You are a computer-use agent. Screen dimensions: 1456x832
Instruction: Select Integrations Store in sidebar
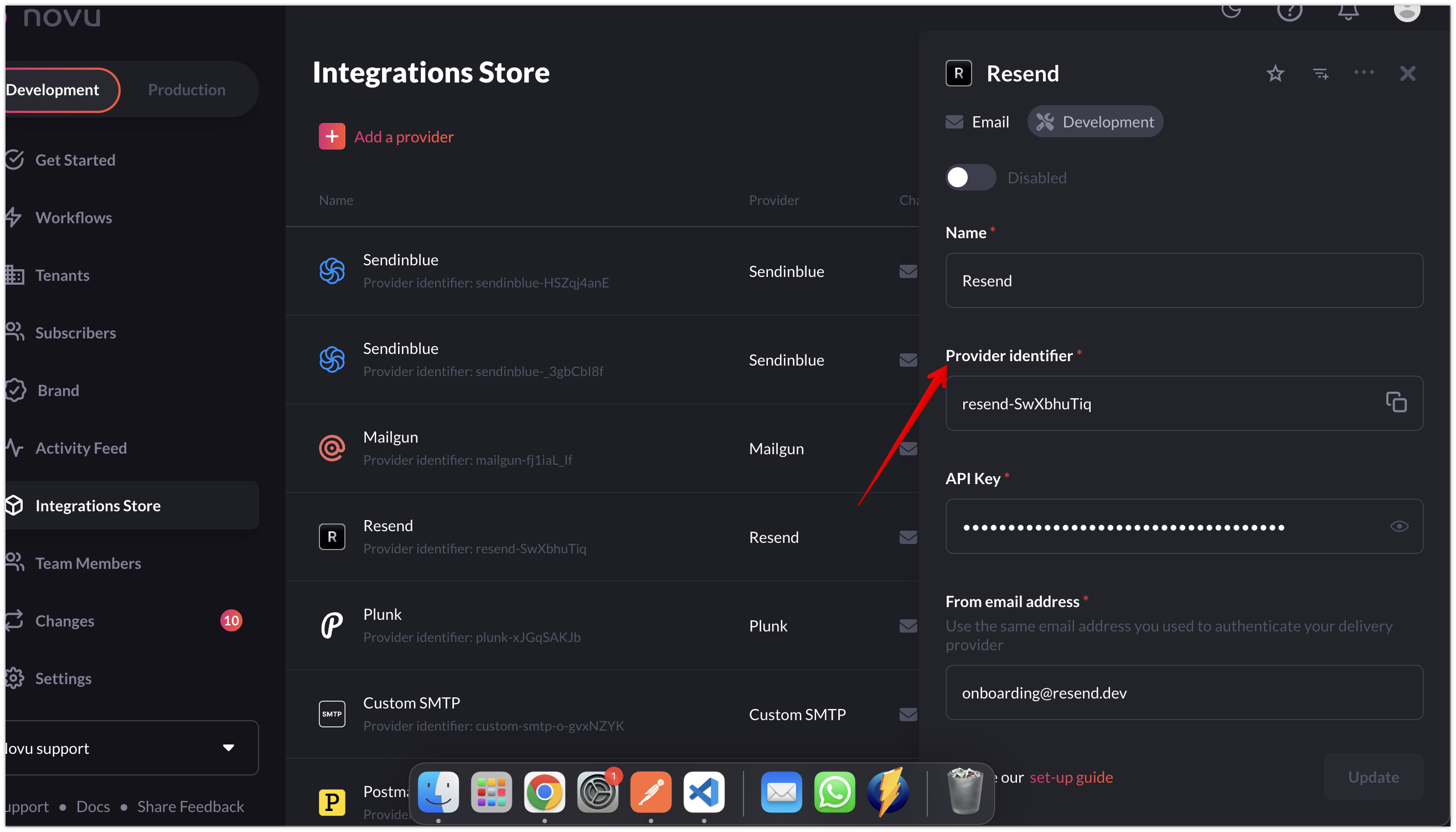(131, 505)
